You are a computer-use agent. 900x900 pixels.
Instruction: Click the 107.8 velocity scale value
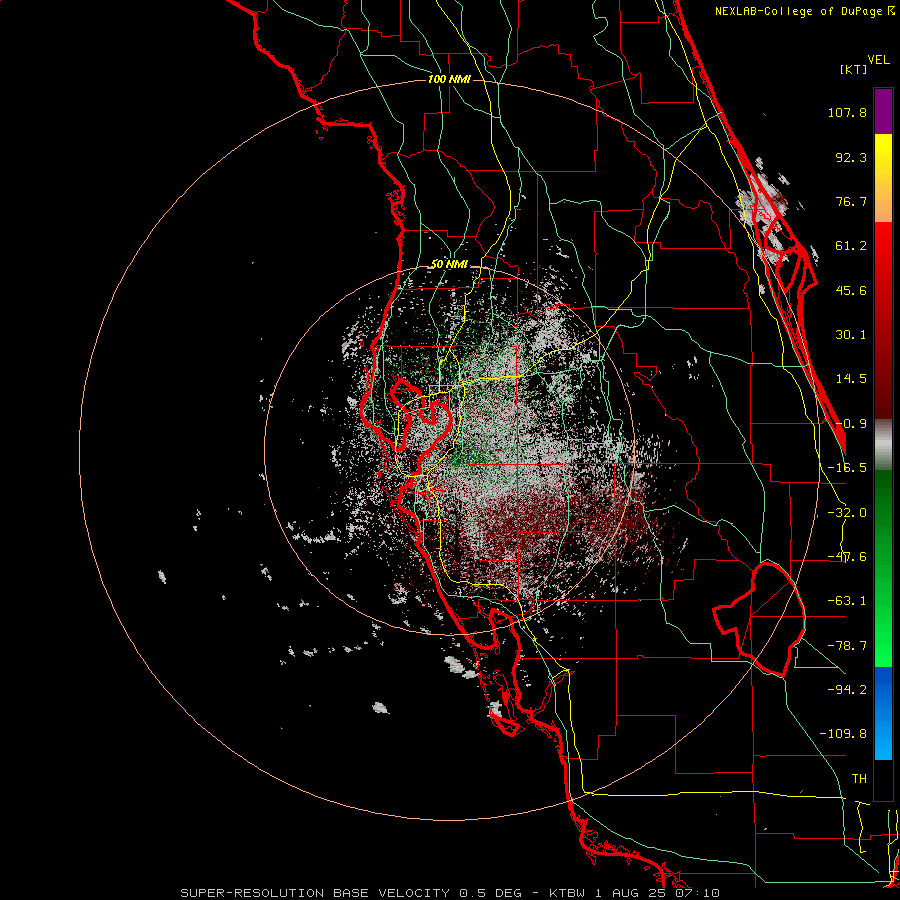tap(847, 112)
